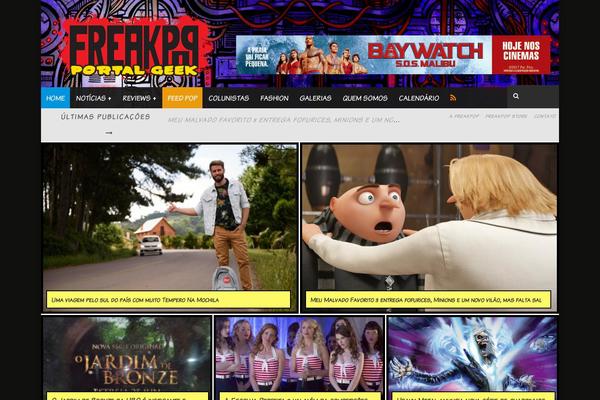
Task: Expand the Notícias menu
Action: pos(93,98)
